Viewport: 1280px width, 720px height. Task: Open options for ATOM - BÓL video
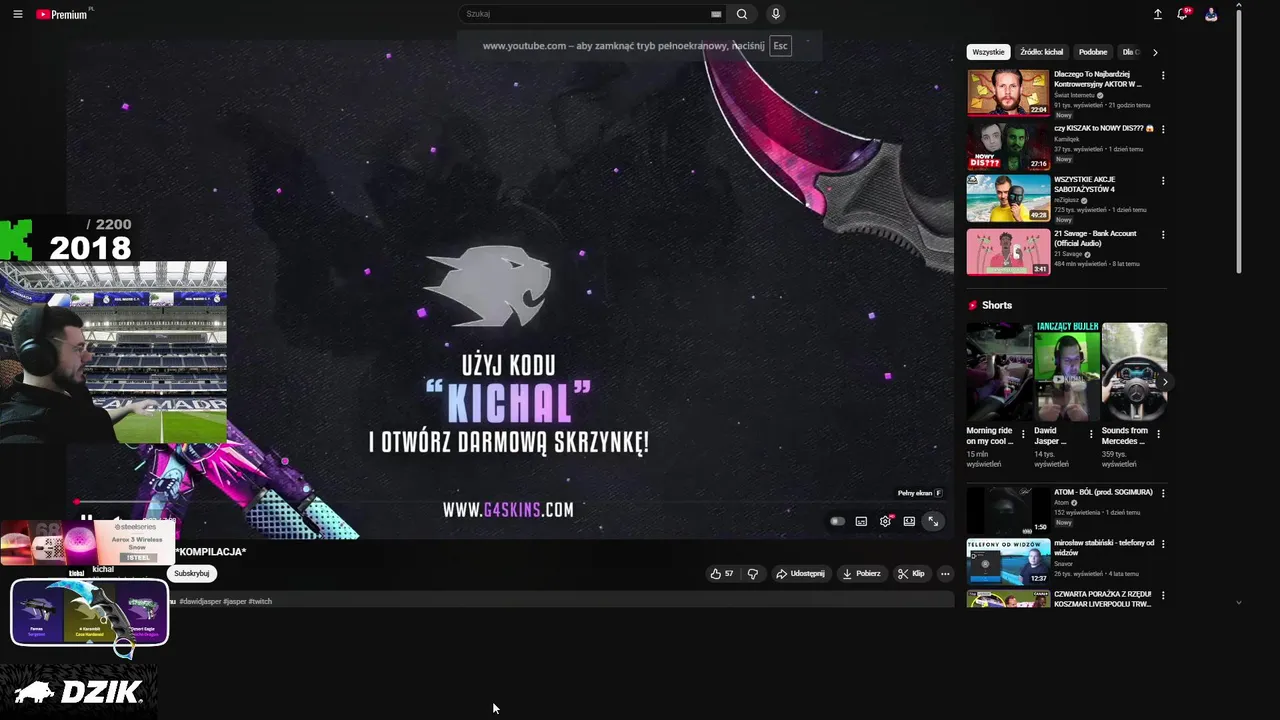1163,493
